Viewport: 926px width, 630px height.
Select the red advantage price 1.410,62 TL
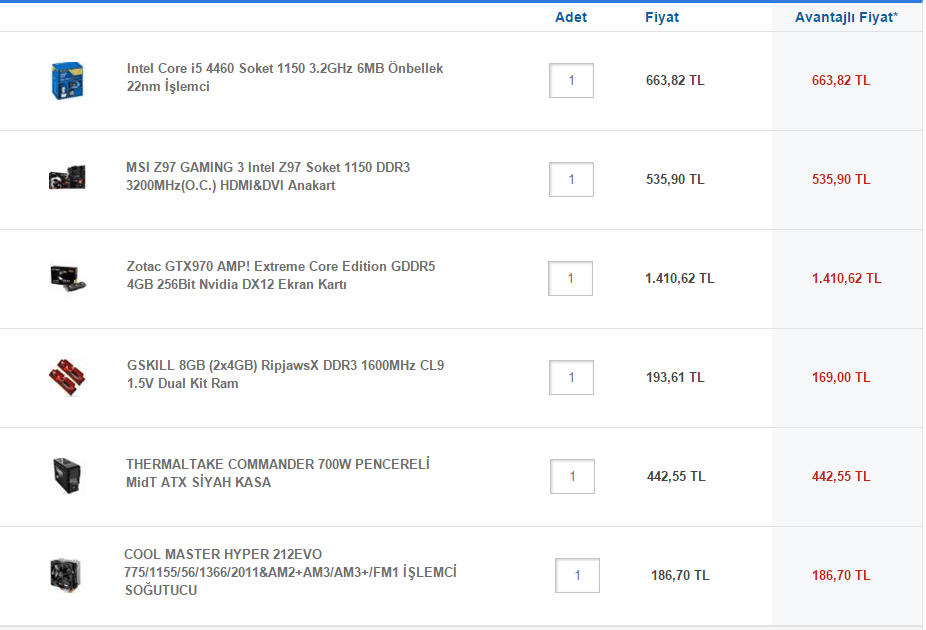click(x=846, y=278)
